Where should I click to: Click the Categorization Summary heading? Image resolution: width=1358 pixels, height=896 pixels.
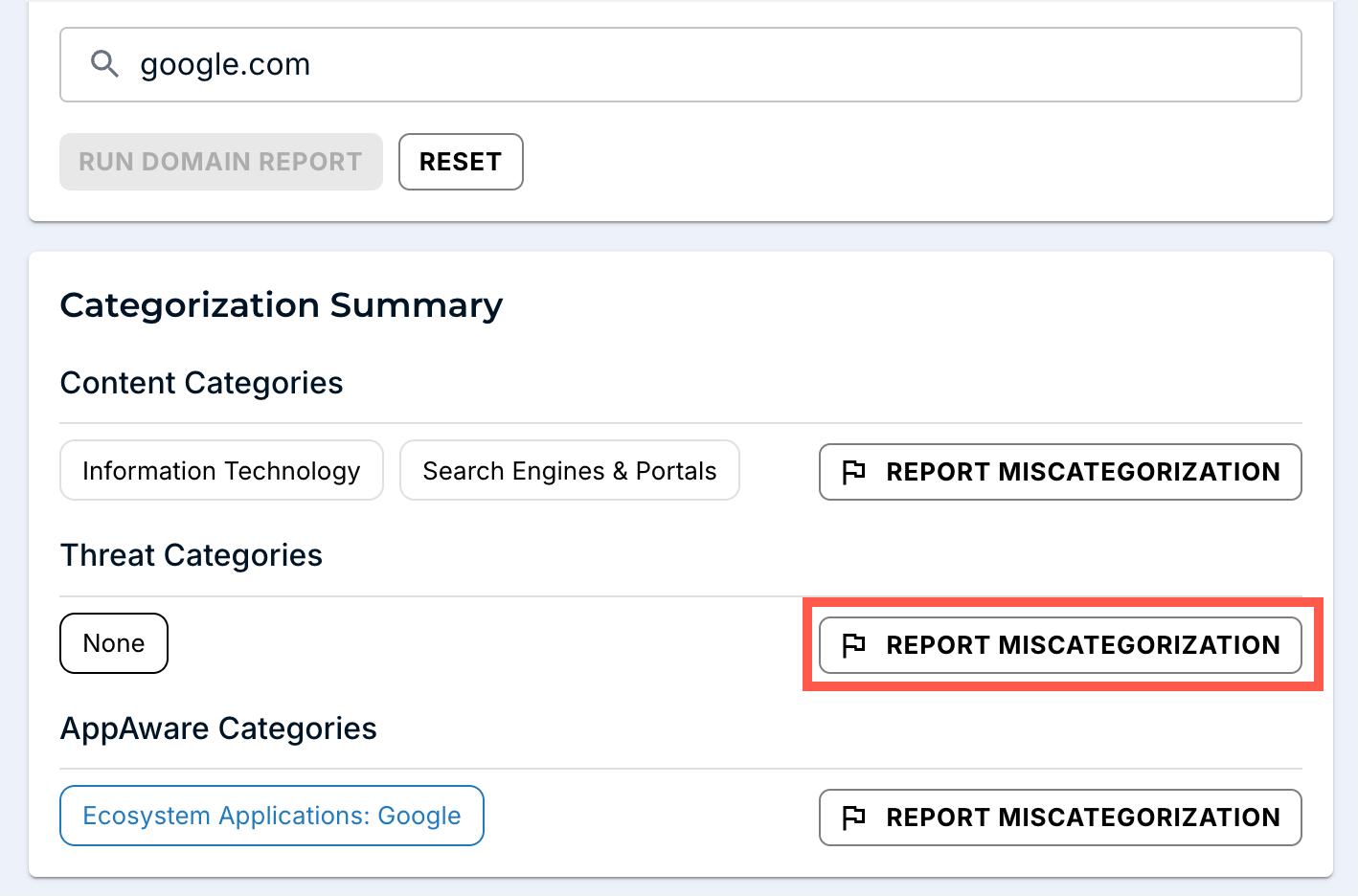coord(281,305)
